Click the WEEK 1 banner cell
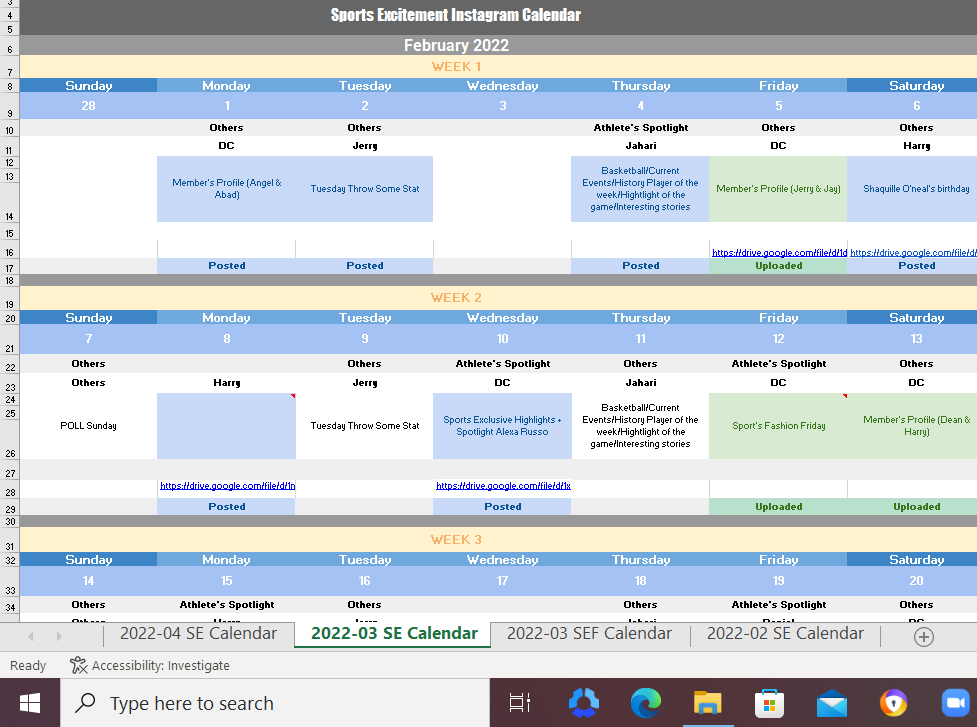977x727 pixels. coord(456,66)
